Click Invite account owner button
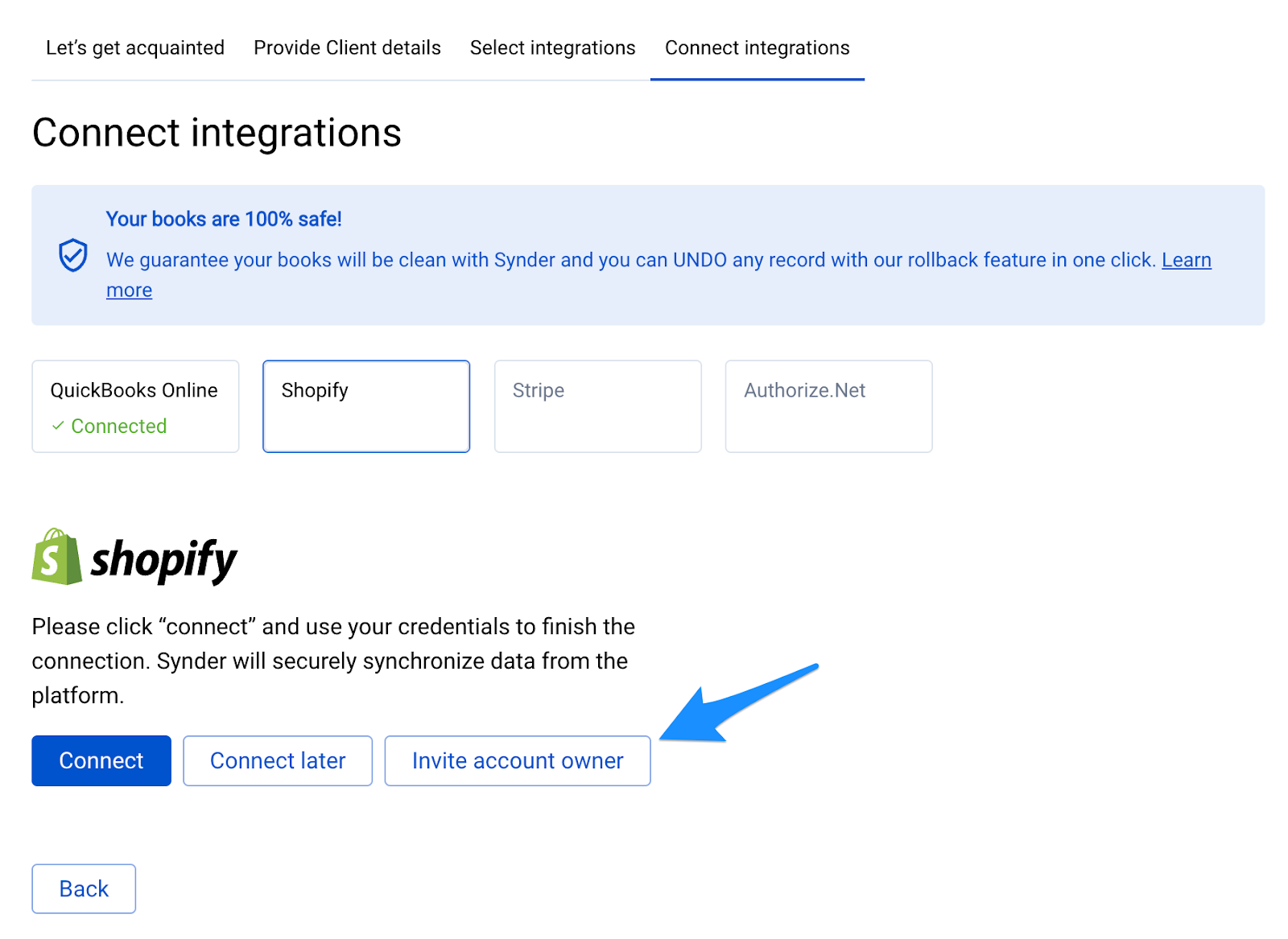Image resolution: width=1288 pixels, height=939 pixels. (518, 760)
